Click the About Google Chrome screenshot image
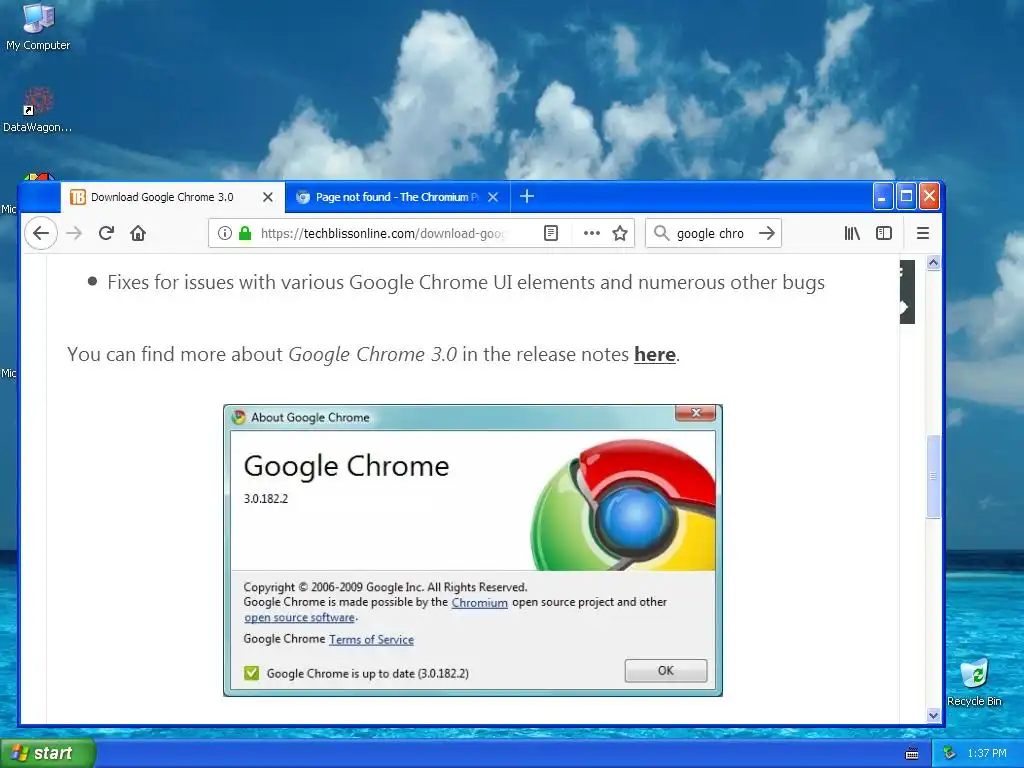Image resolution: width=1024 pixels, height=768 pixels. tap(473, 551)
